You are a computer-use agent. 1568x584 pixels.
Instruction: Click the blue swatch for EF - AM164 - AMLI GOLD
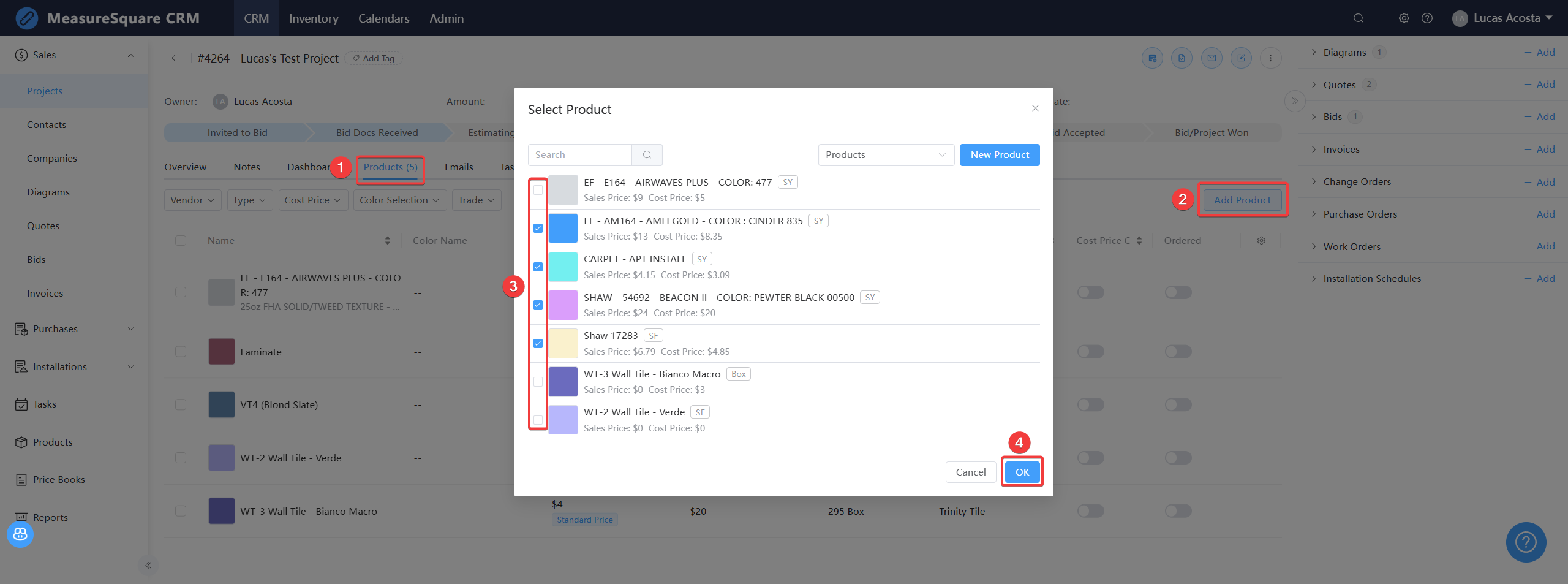563,229
